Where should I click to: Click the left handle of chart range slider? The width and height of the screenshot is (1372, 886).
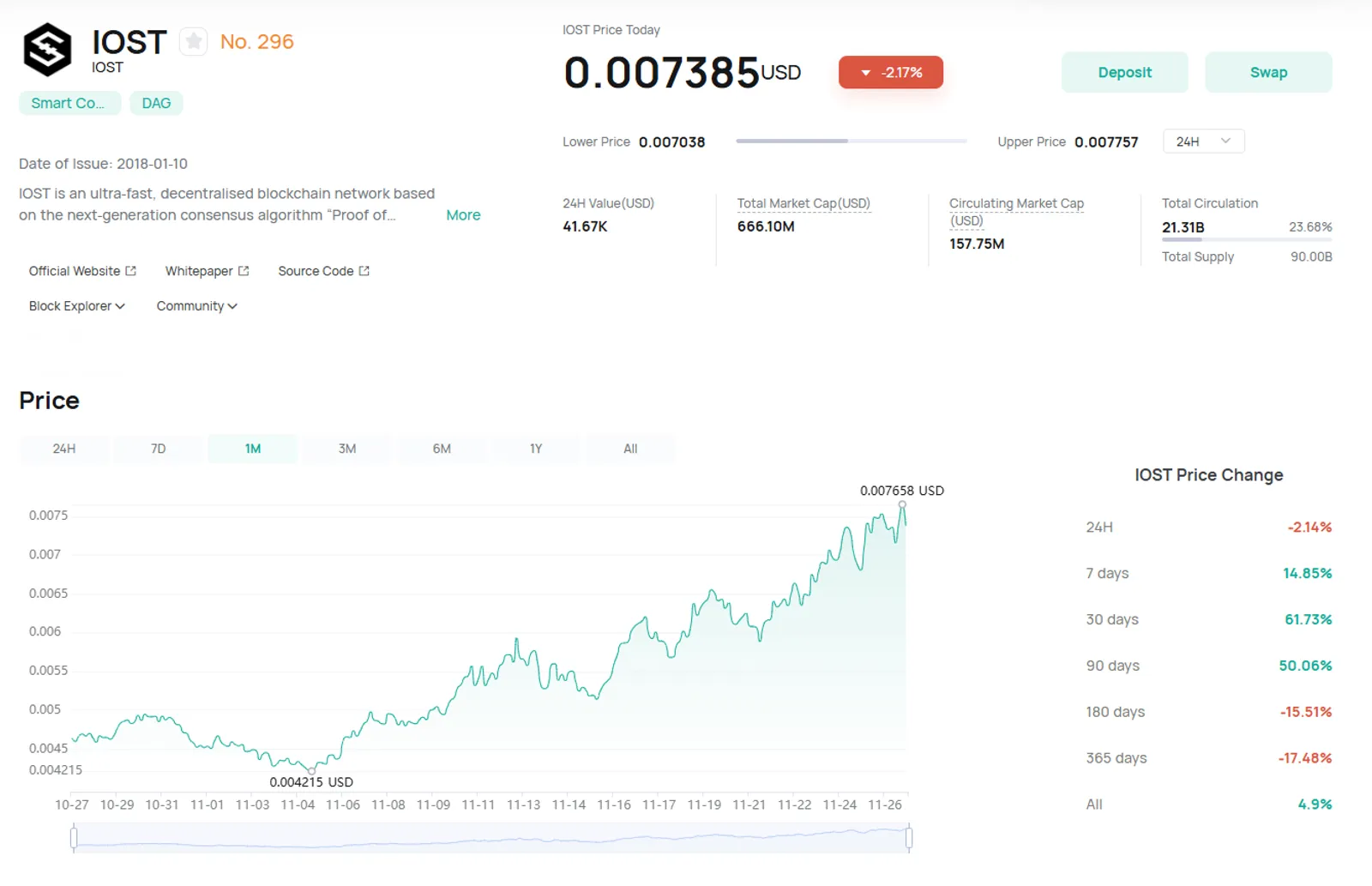tap(74, 837)
